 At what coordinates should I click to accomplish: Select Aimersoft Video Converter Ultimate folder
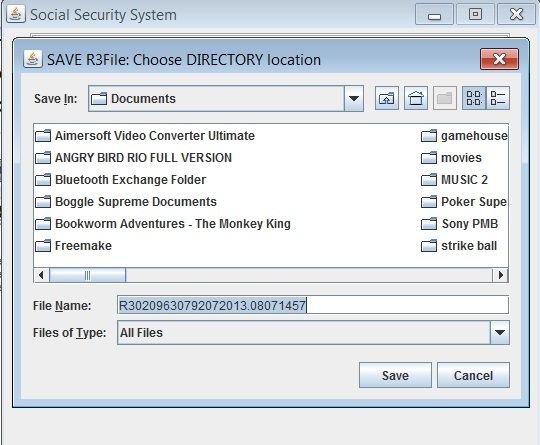(145, 136)
